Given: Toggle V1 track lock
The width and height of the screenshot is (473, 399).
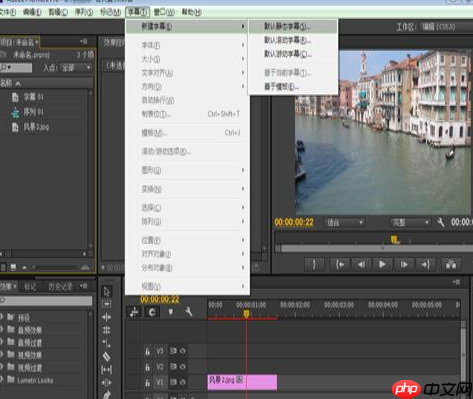Looking at the screenshot, I should pos(147,382).
